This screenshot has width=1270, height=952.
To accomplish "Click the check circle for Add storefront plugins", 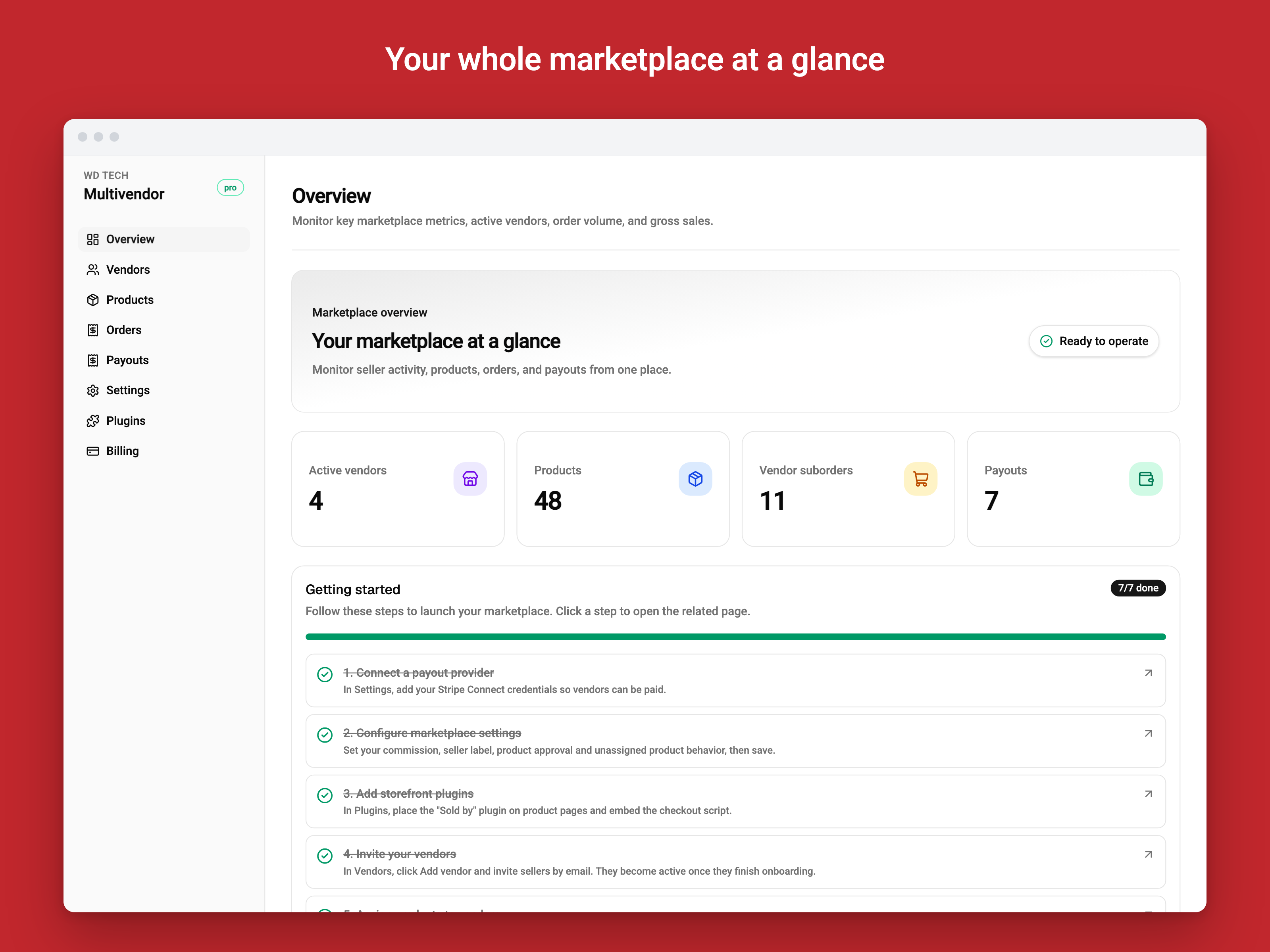I will coord(325,795).
